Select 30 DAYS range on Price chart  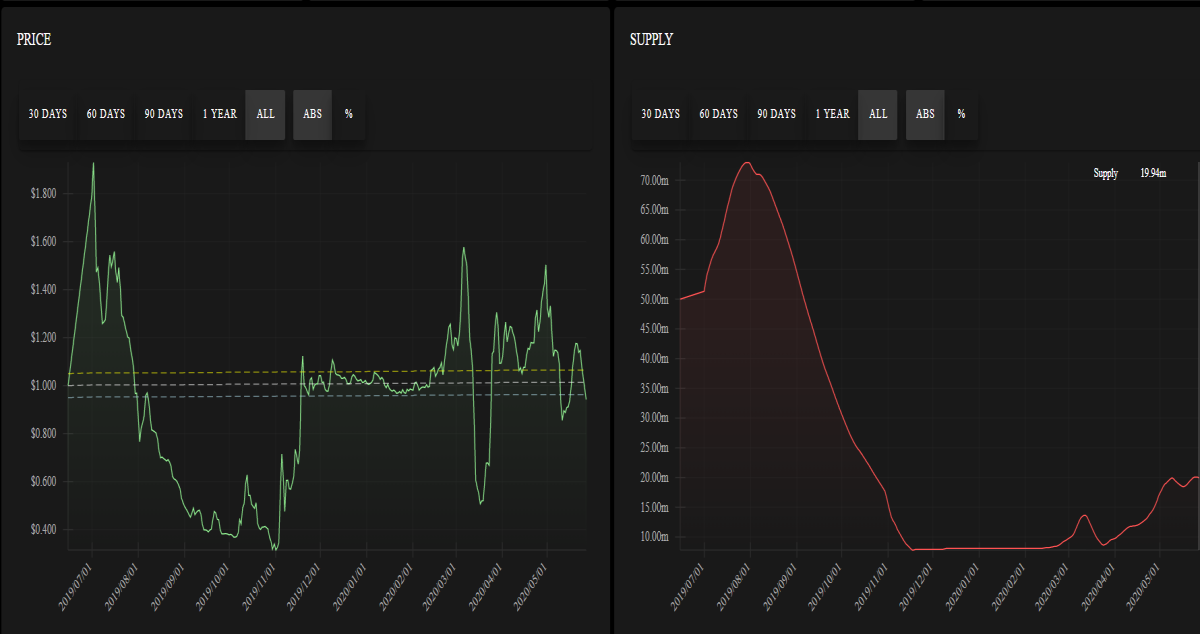tap(48, 114)
